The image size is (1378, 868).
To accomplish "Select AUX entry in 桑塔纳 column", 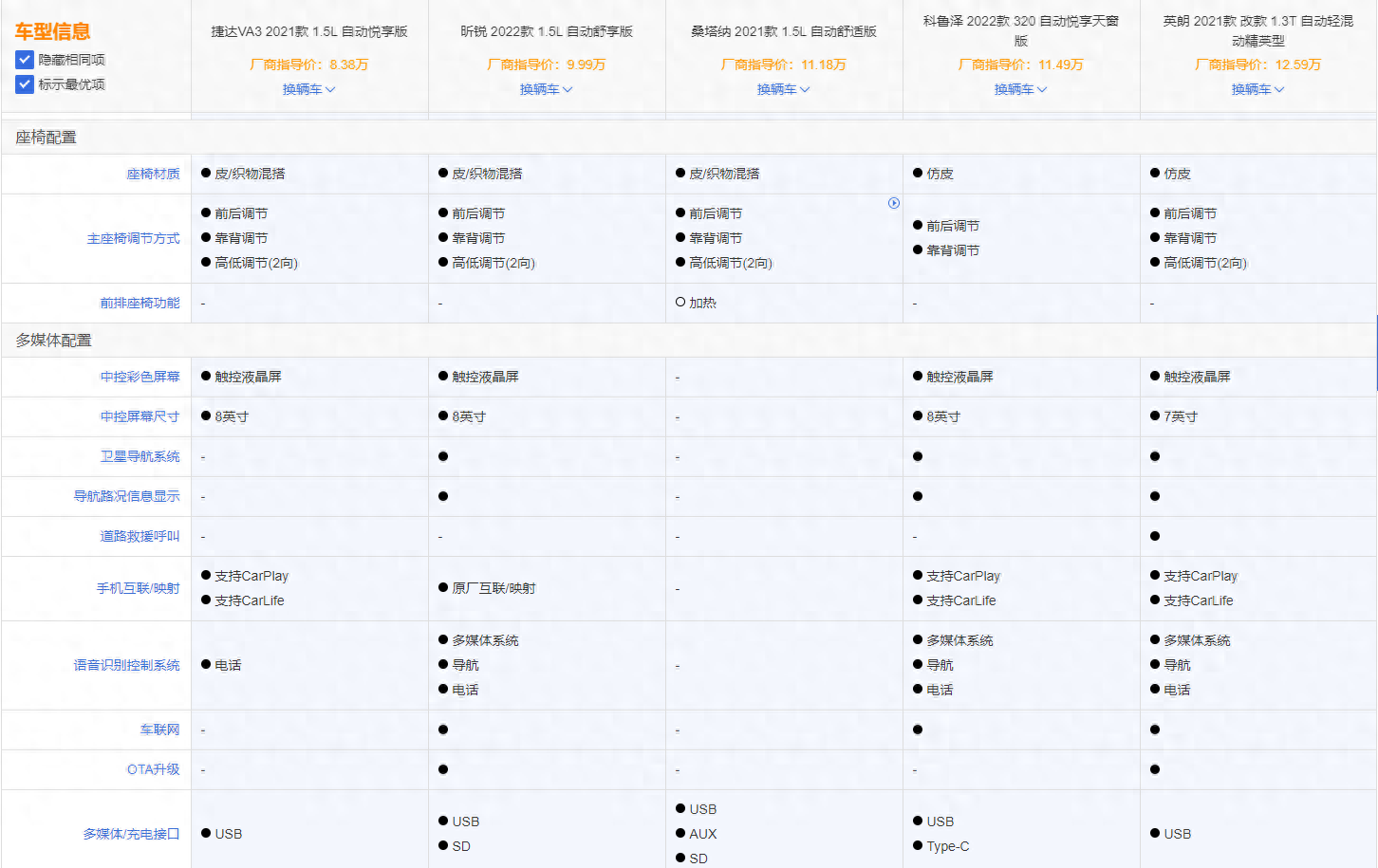I will click(696, 834).
